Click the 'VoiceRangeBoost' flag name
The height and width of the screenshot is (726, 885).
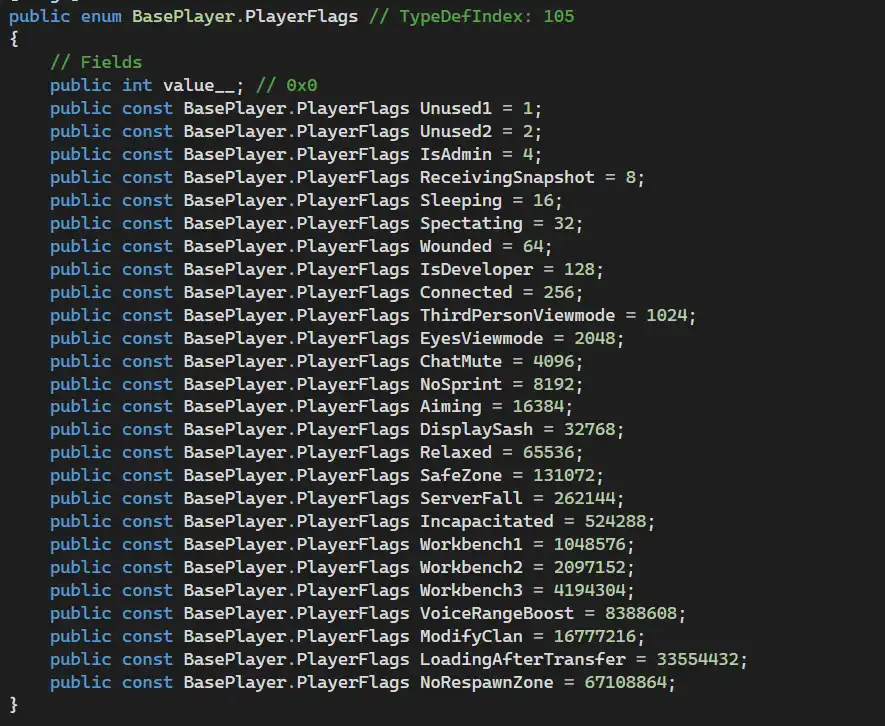click(x=497, y=614)
